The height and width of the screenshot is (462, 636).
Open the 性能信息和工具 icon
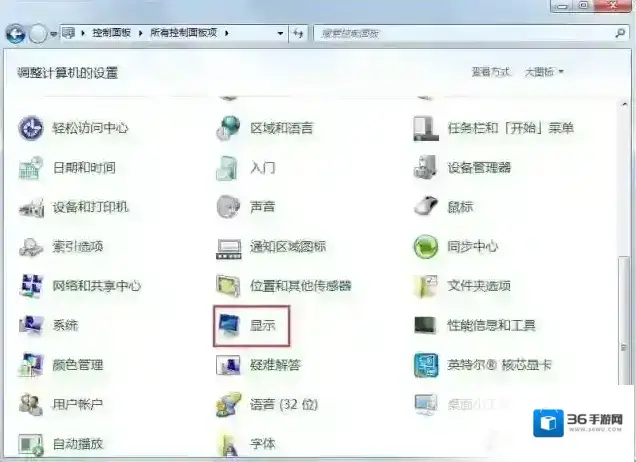[425, 325]
